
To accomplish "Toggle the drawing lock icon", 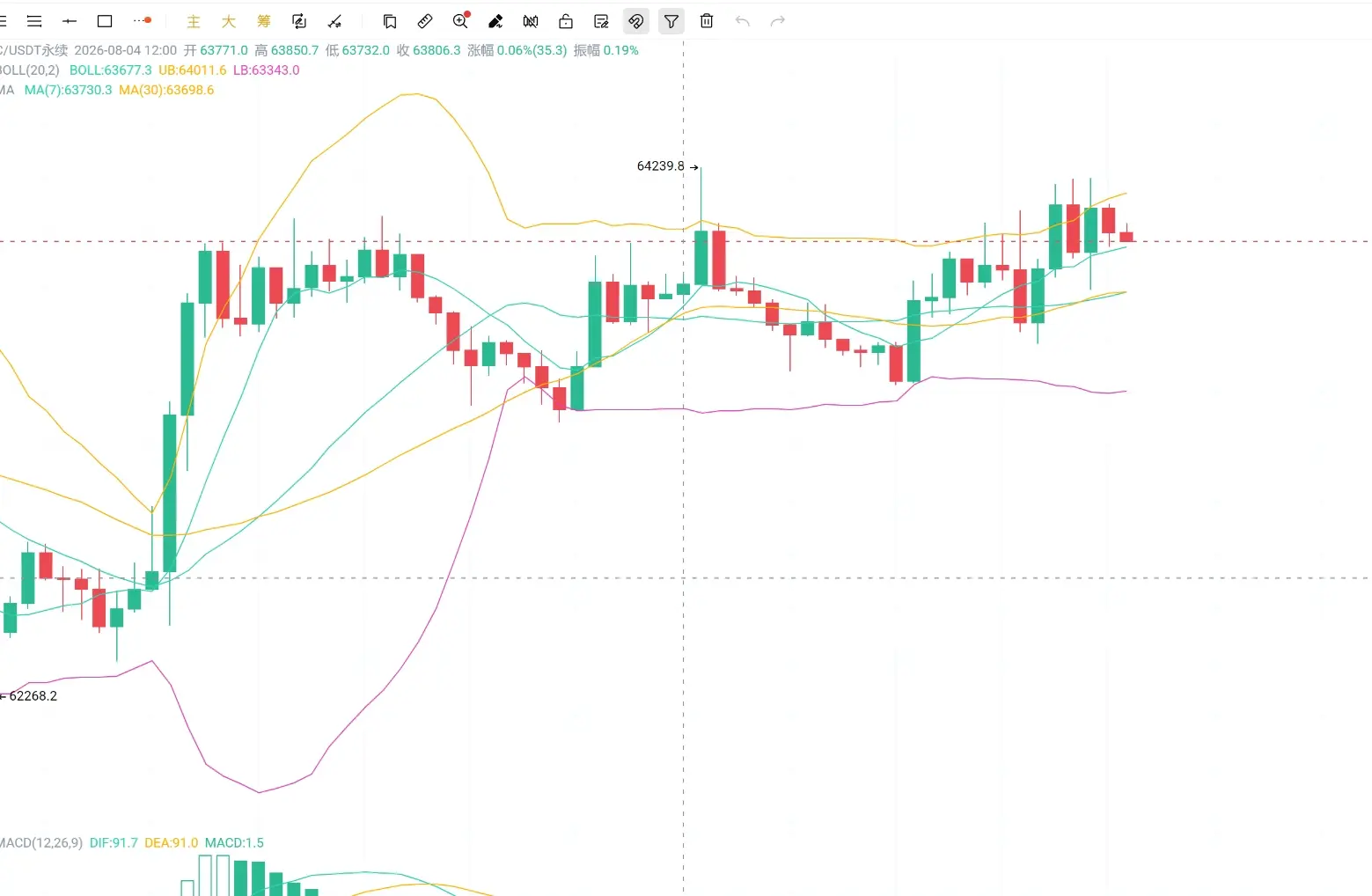I will [x=566, y=21].
